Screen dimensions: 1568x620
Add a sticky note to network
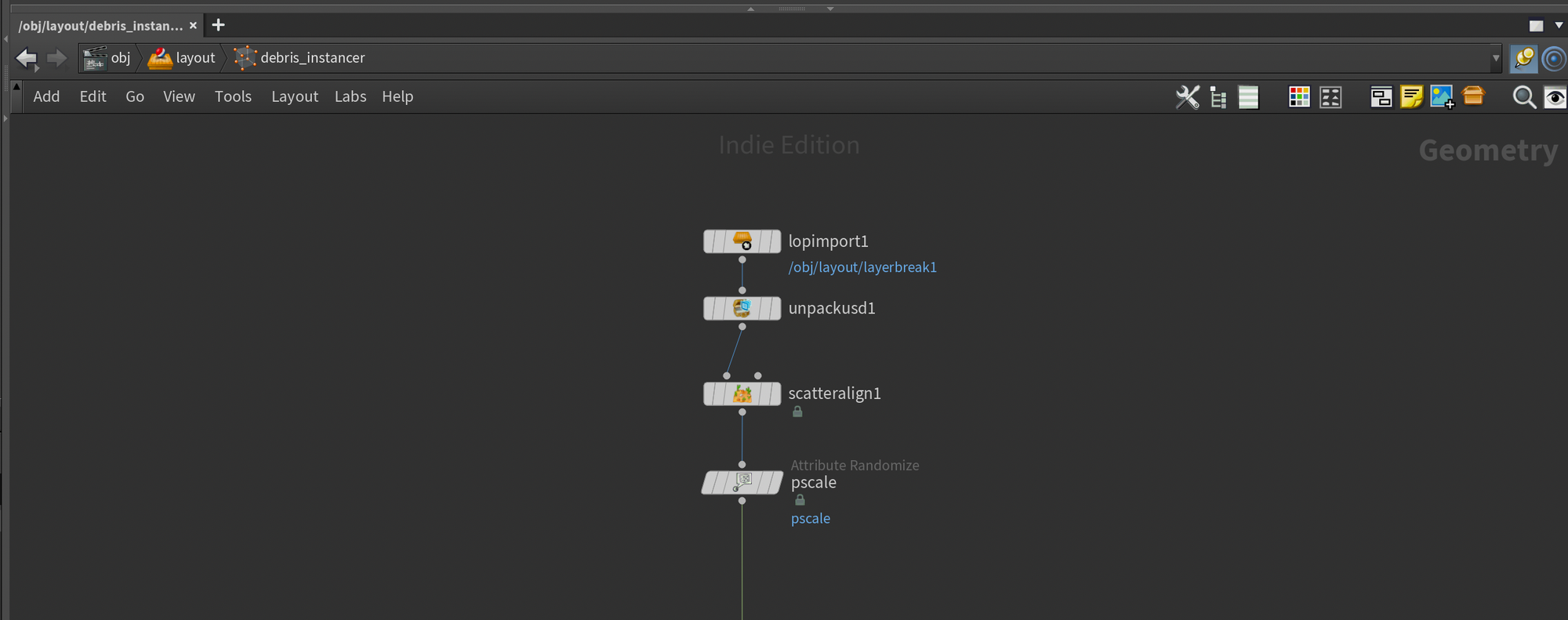coord(1411,97)
